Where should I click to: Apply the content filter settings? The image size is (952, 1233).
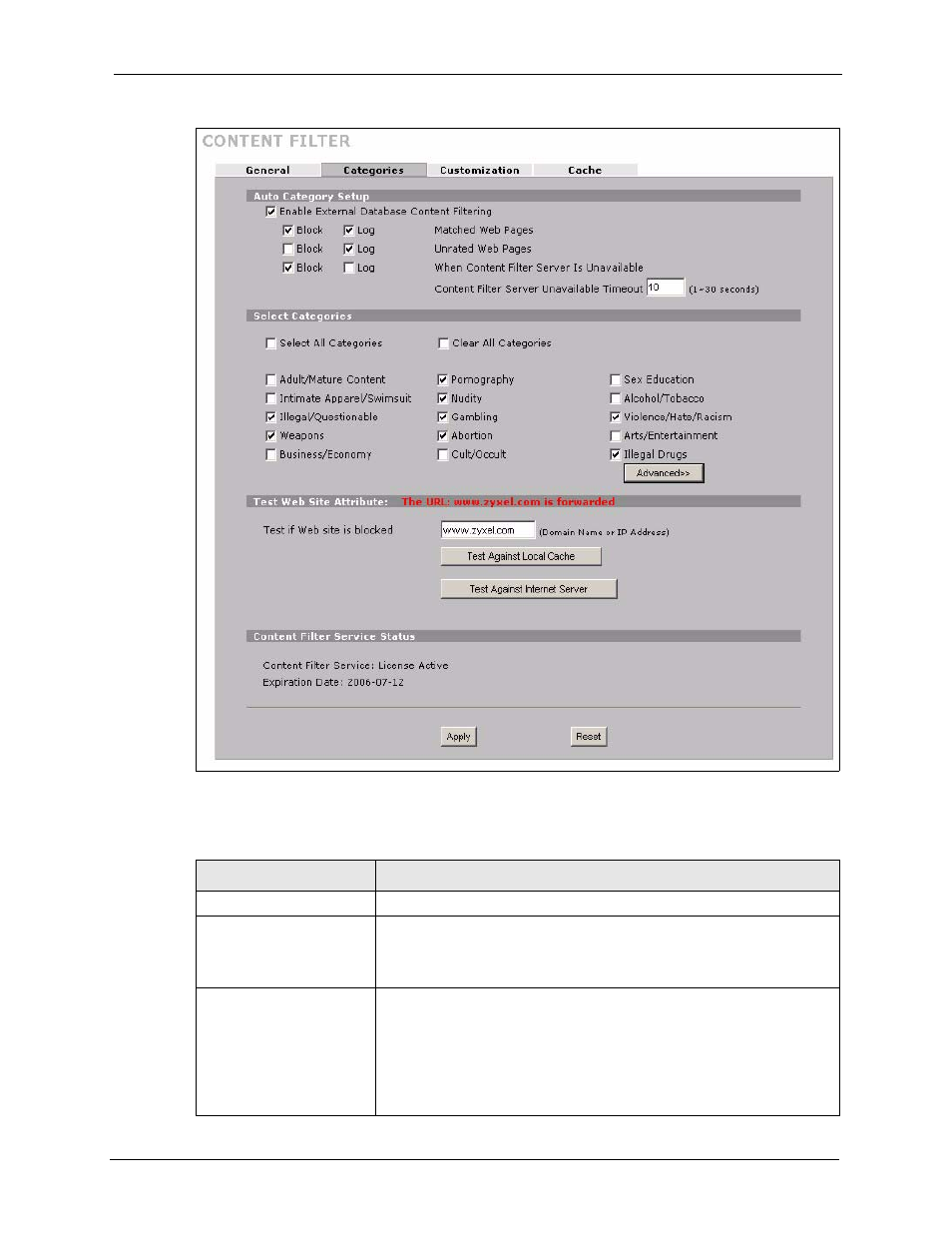click(459, 737)
